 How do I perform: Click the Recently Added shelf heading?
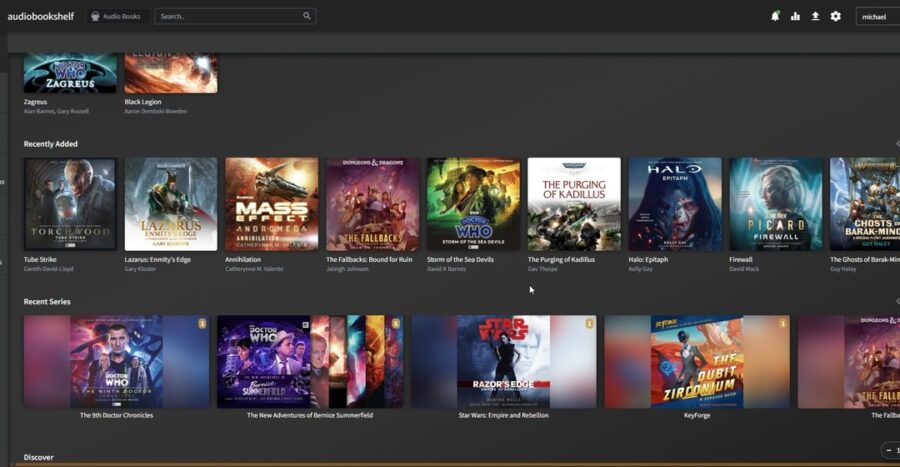tap(51, 144)
